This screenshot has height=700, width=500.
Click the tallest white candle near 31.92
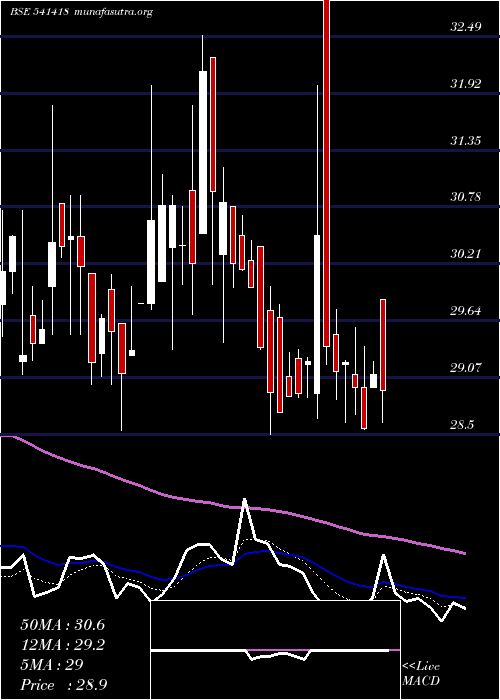tap(203, 152)
